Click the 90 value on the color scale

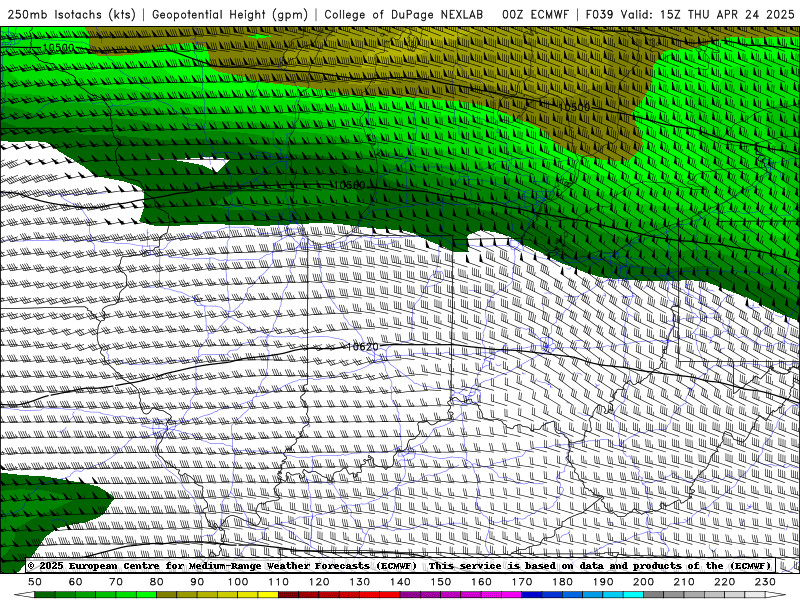coord(197,582)
